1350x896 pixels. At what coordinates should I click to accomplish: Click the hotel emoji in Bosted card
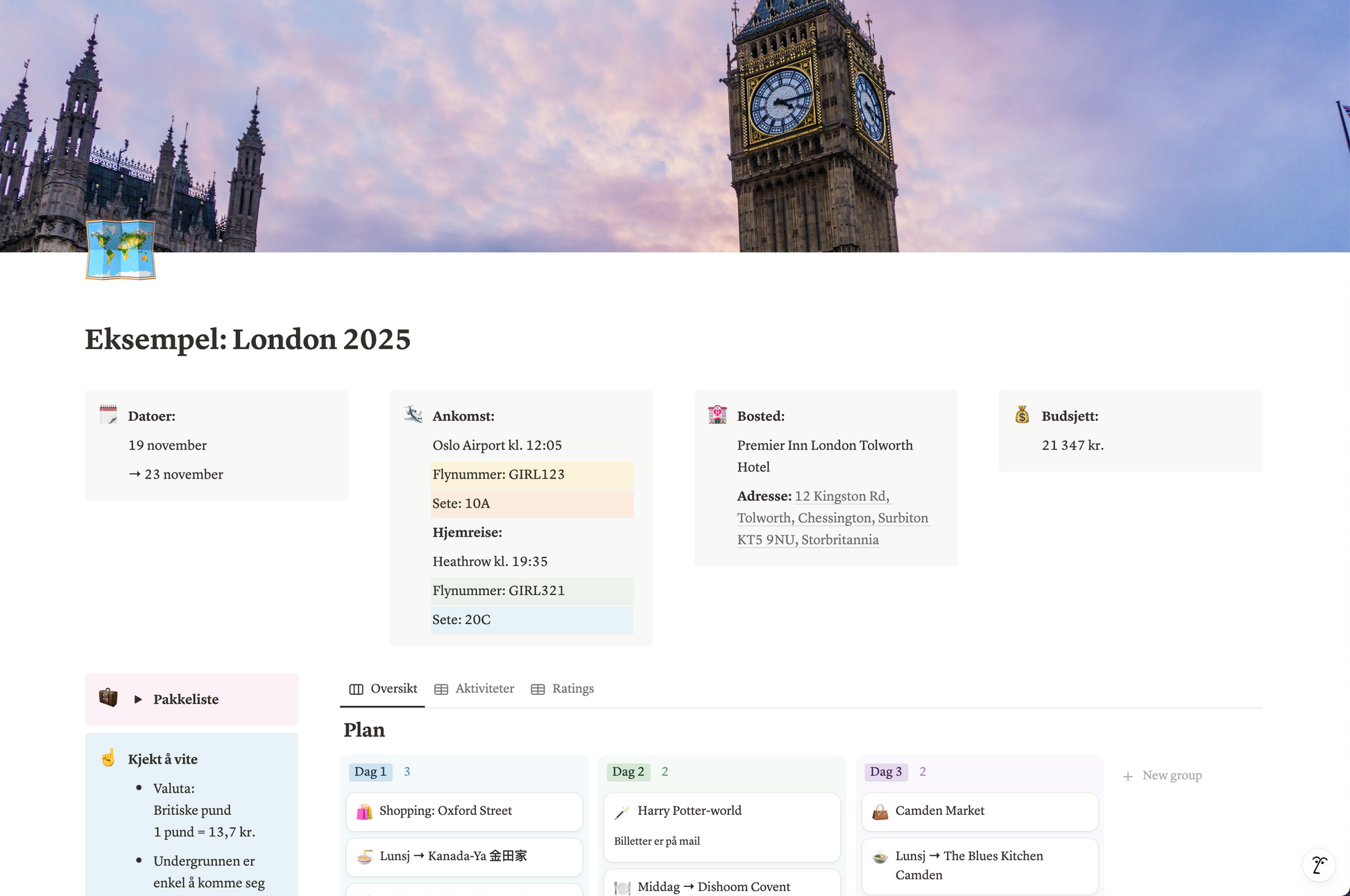coord(717,414)
